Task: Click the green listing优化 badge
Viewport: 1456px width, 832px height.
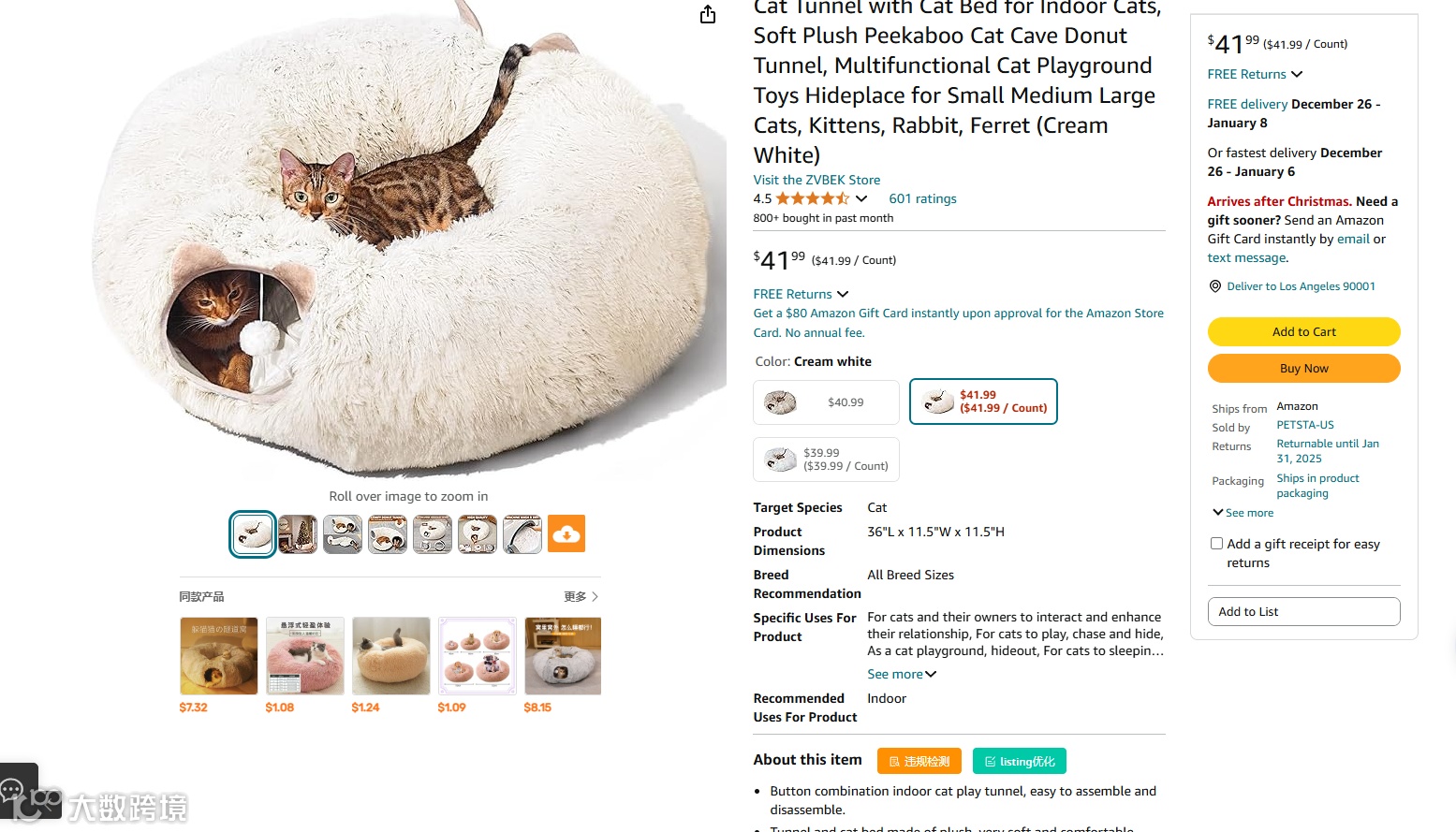Action: pos(1020,761)
